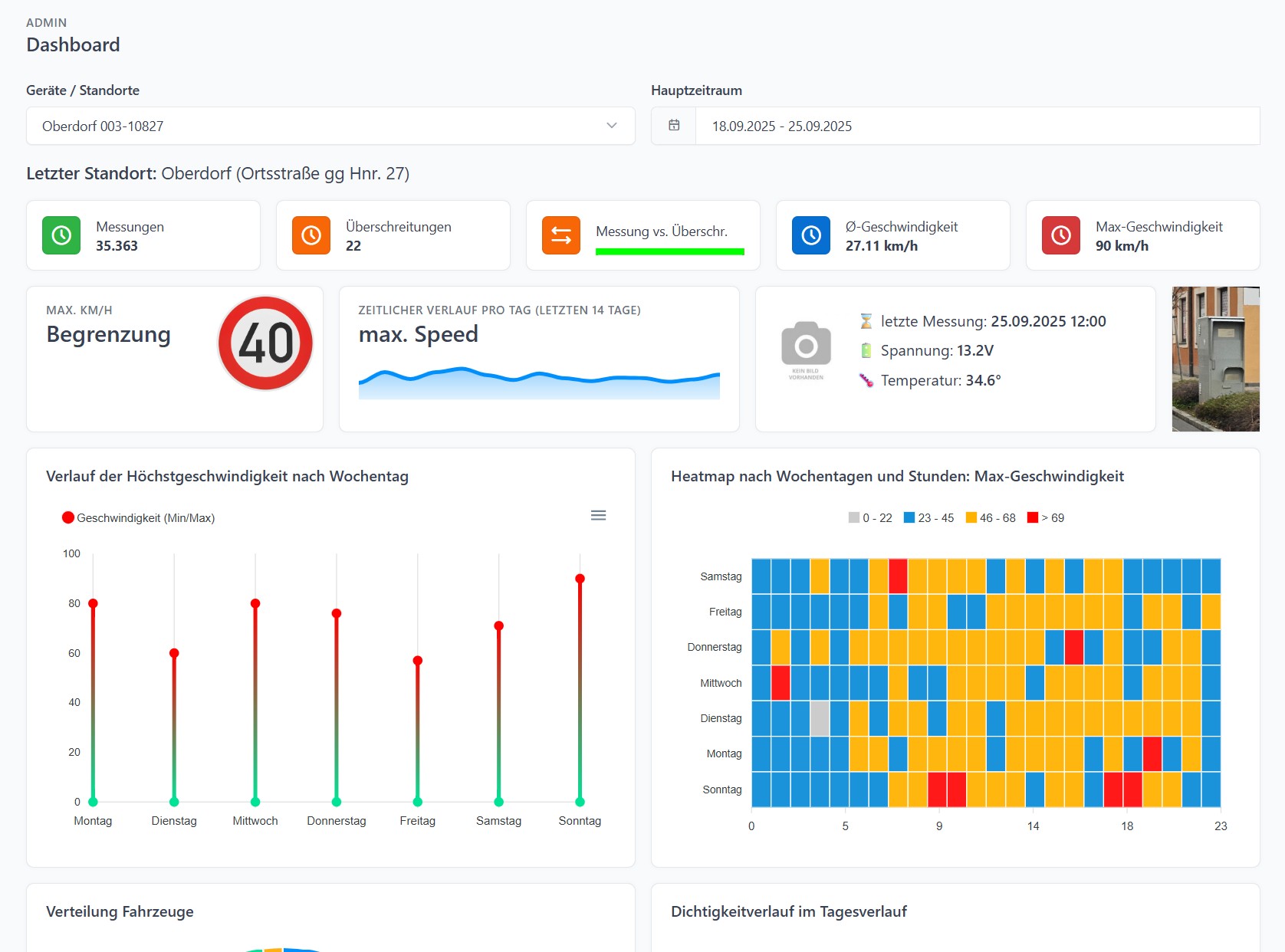
Task: Toggle the 0 - 22 heatmap legend range
Action: pyautogui.click(x=870, y=518)
